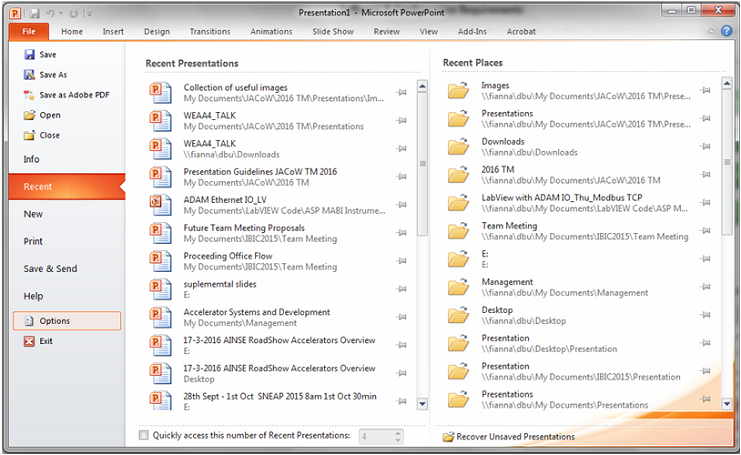Open the 2016 TM folder icon
The image size is (741, 455).
click(x=458, y=174)
